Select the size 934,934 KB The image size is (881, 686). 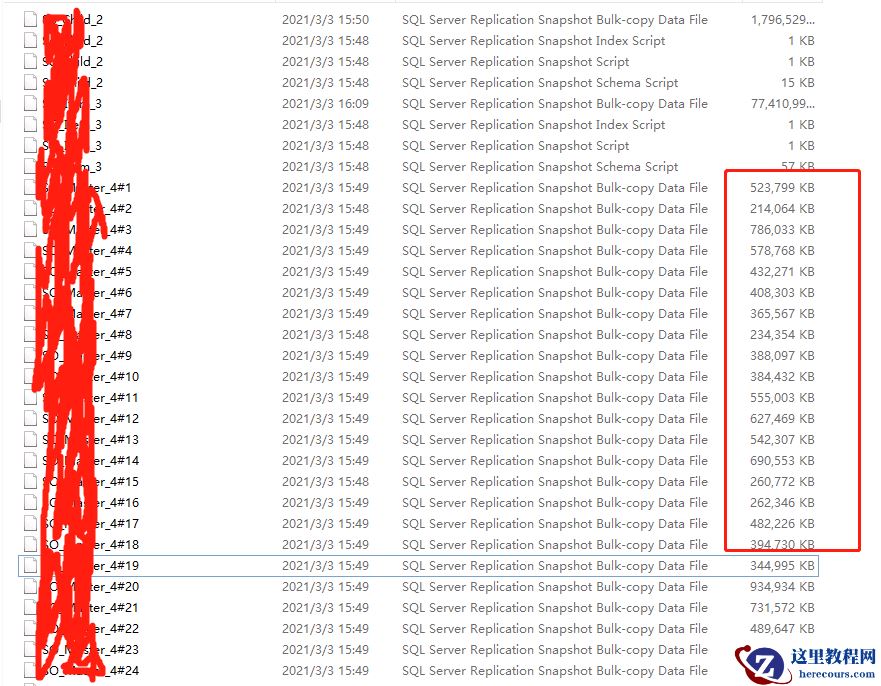click(782, 587)
